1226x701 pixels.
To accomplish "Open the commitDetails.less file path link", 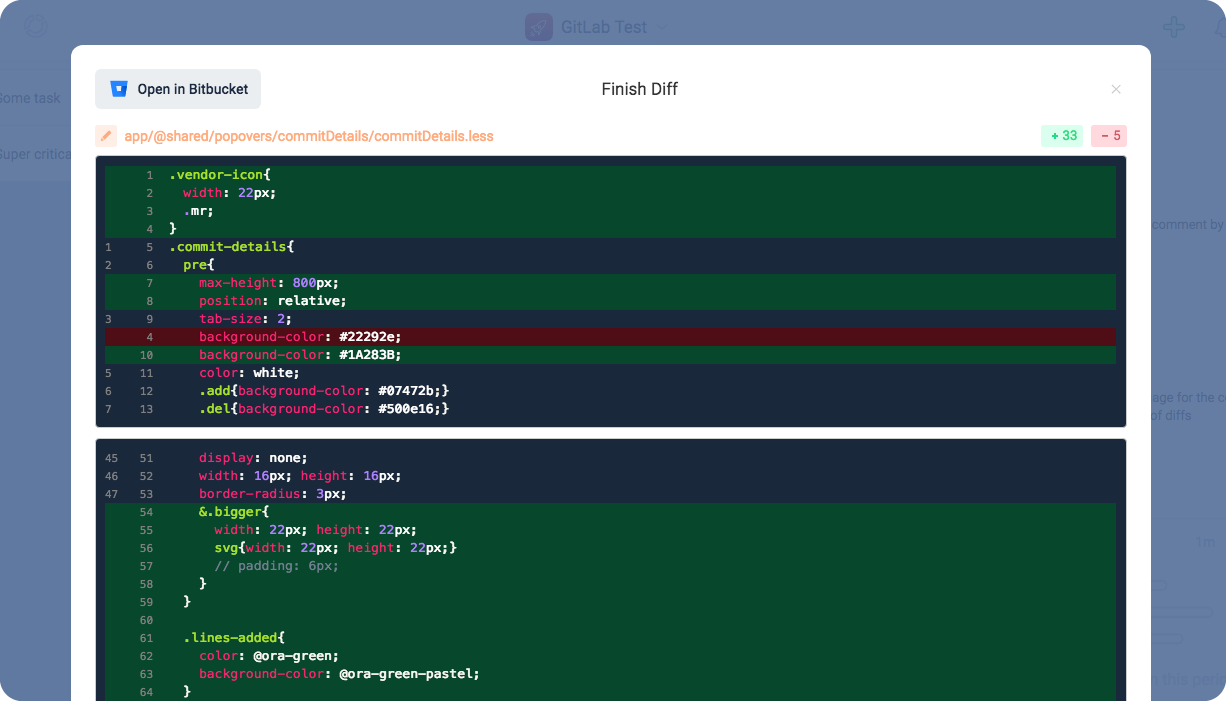I will pos(307,135).
